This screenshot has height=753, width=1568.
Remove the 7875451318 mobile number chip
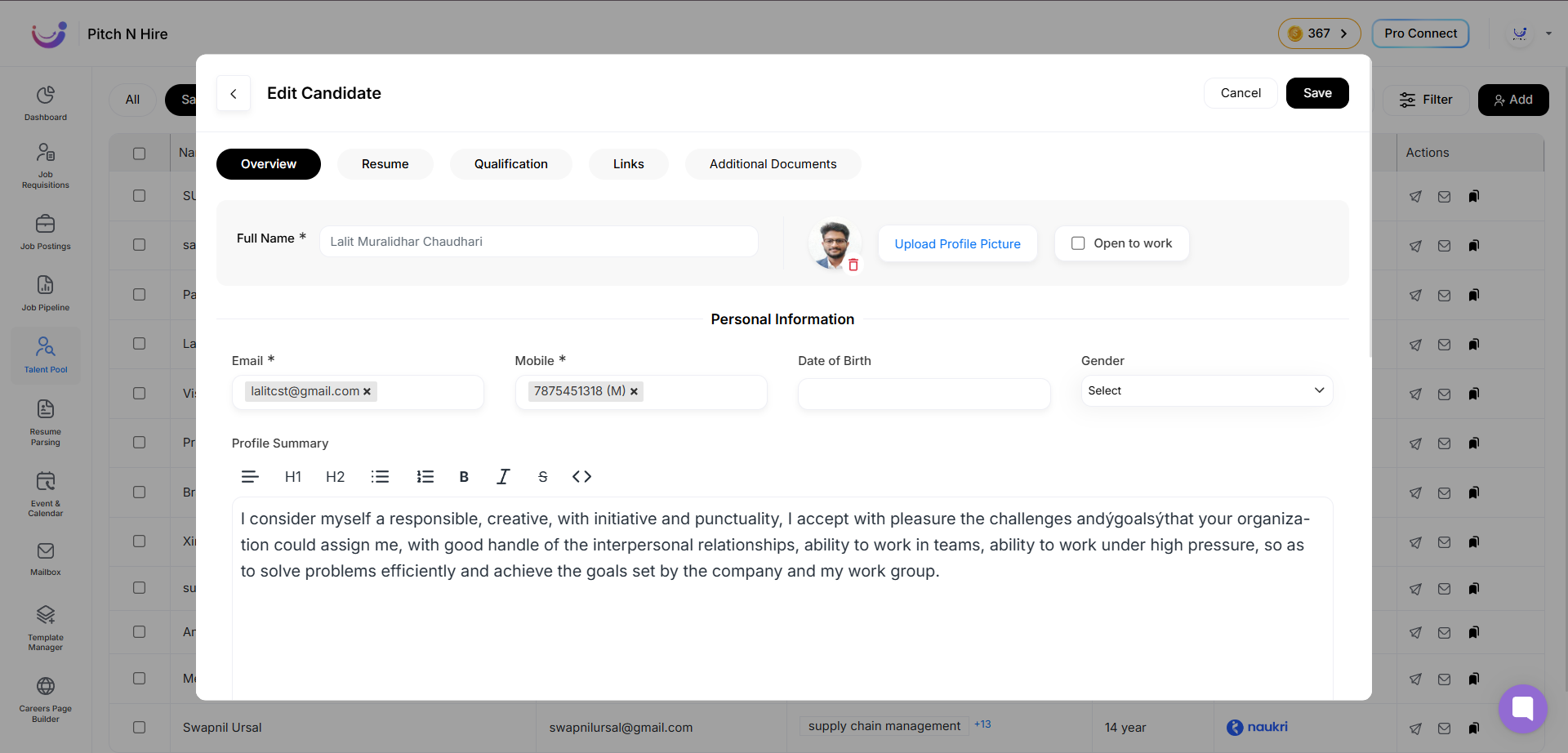(x=634, y=392)
